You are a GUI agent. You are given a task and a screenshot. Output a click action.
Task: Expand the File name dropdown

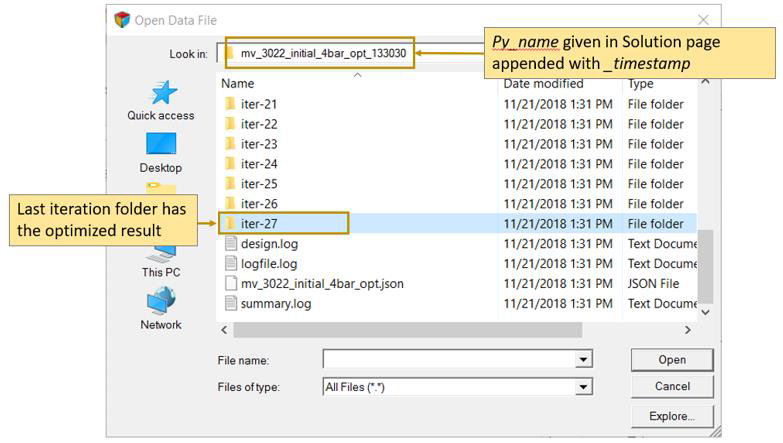tap(584, 360)
